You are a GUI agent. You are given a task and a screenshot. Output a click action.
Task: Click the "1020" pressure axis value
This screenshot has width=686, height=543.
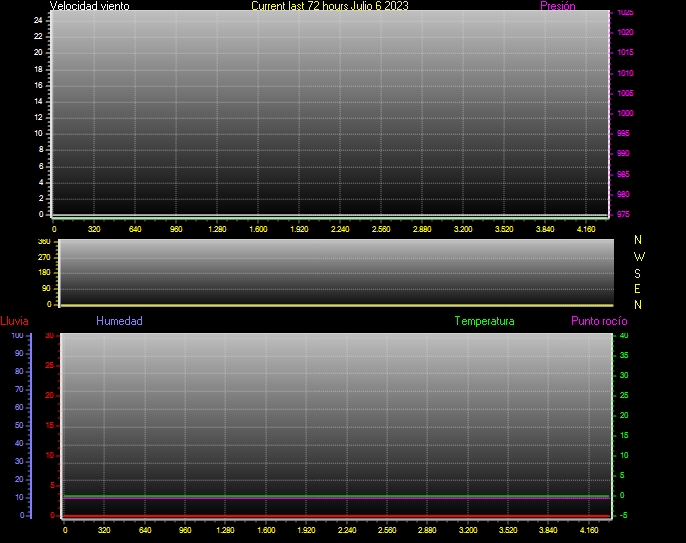(x=625, y=32)
